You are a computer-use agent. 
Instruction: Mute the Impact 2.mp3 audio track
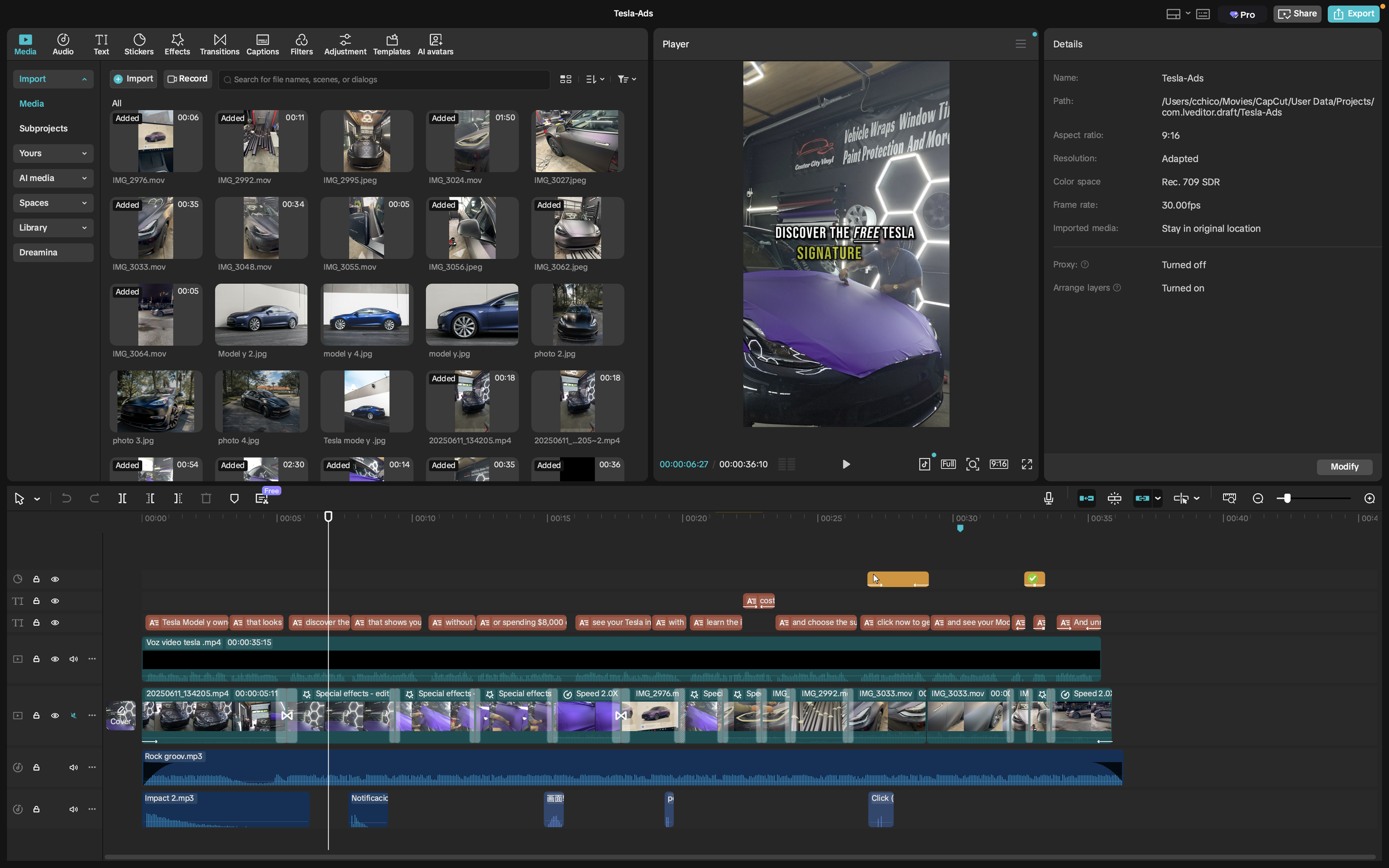[x=73, y=810]
